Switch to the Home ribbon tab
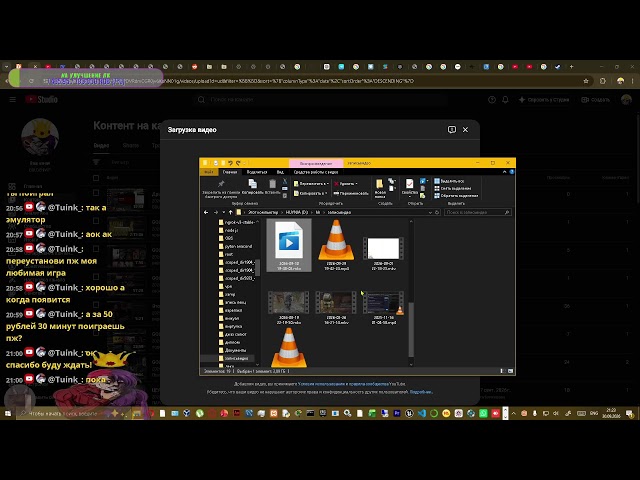640x480 pixels. click(230, 172)
